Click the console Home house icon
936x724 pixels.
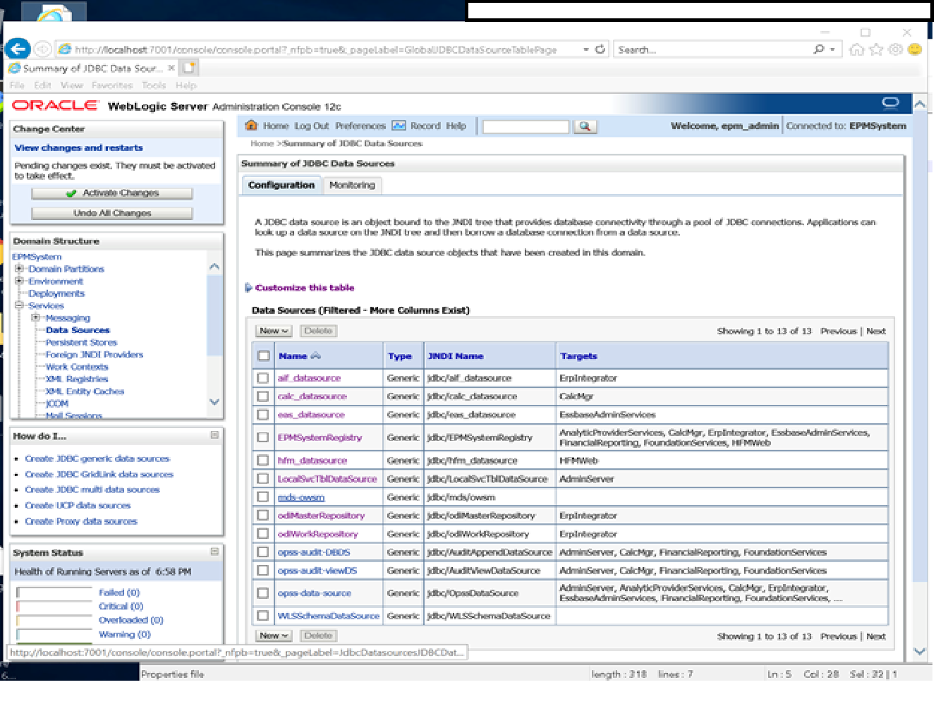pyautogui.click(x=251, y=125)
